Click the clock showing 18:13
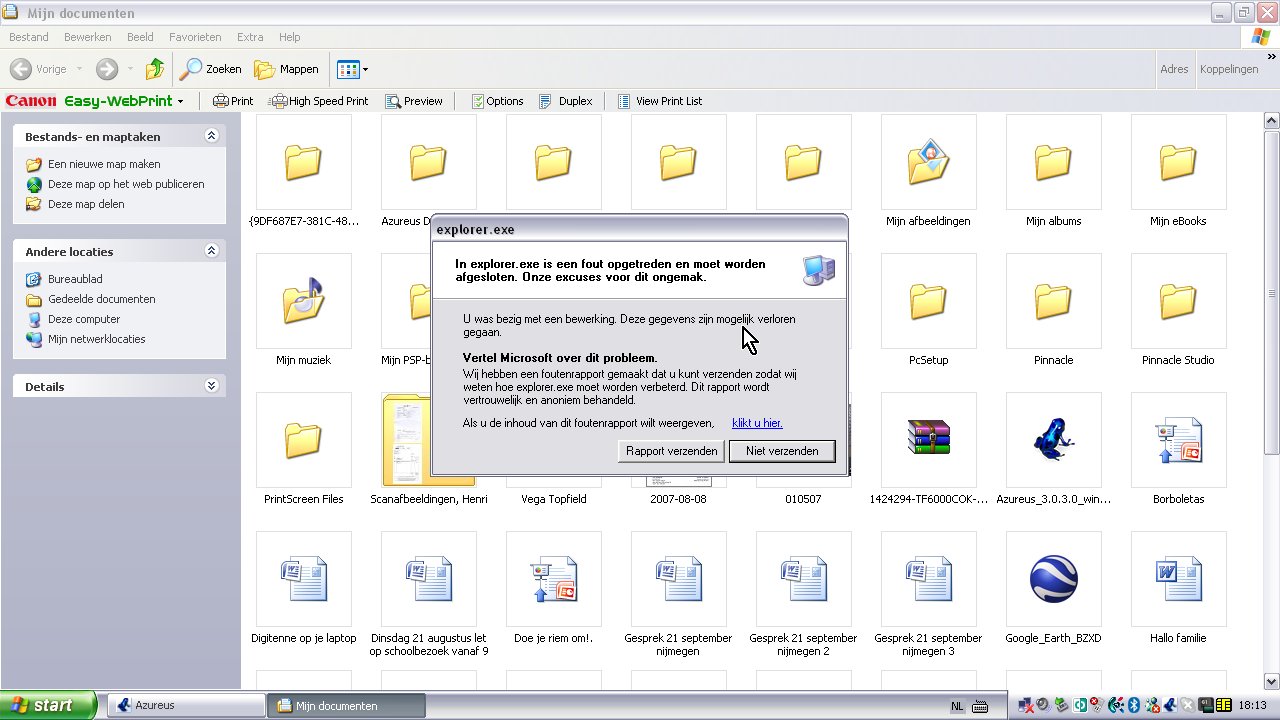Viewport: 1280px width, 720px height. click(x=1252, y=705)
